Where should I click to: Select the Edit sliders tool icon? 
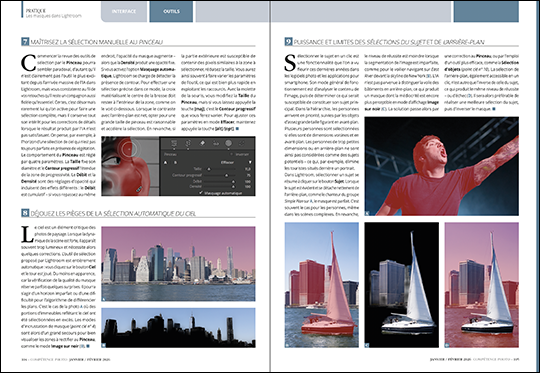tap(174, 143)
